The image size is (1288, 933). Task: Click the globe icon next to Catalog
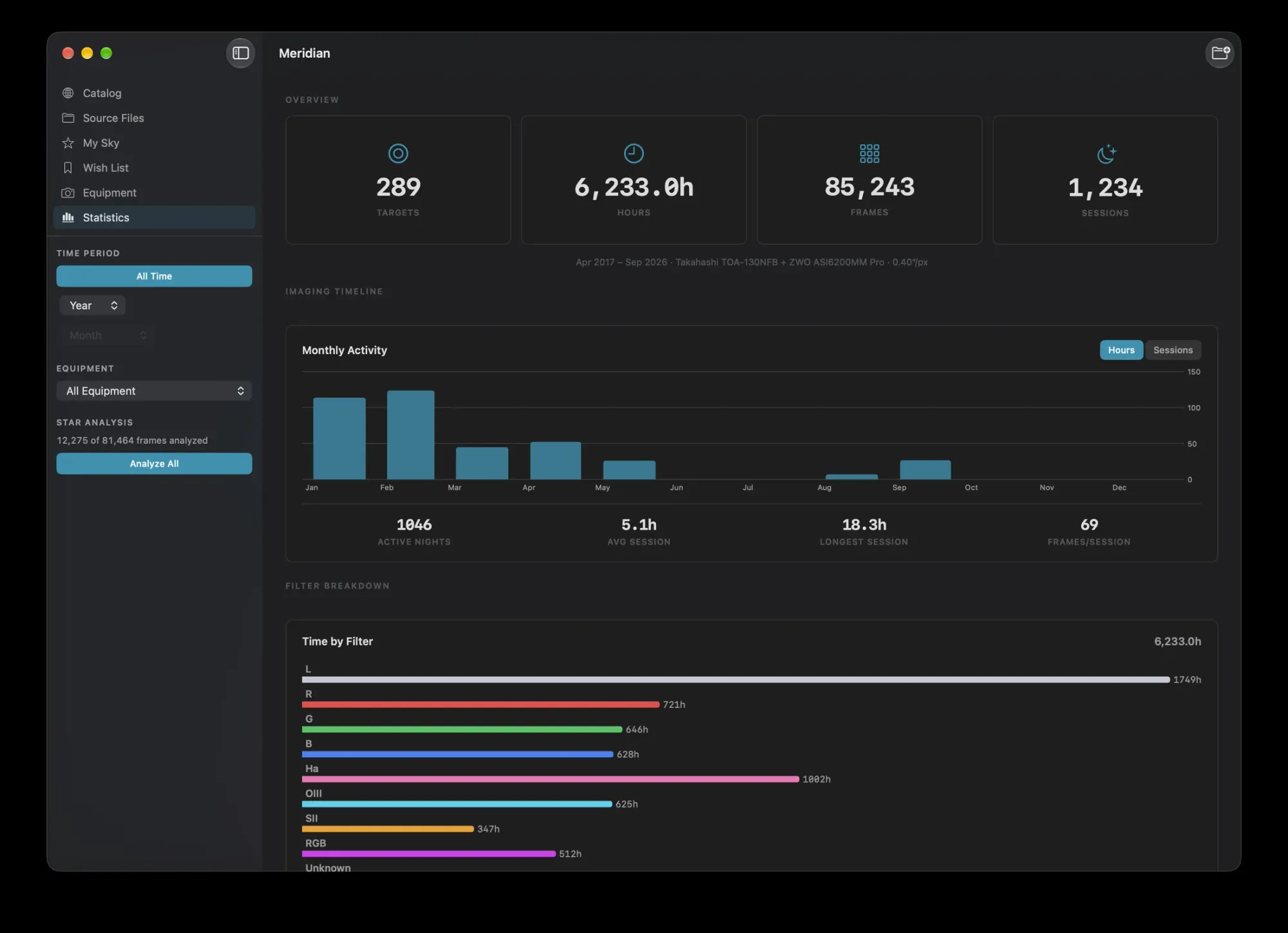point(68,93)
